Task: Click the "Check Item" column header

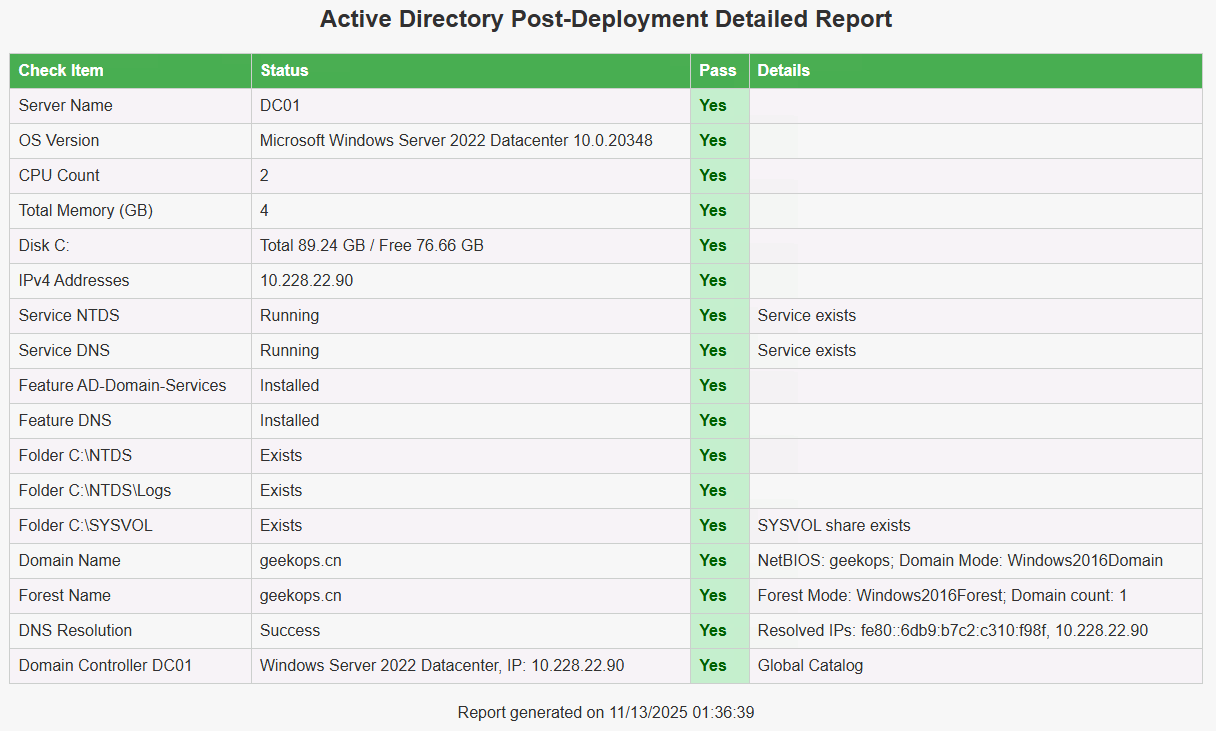Action: [x=61, y=70]
